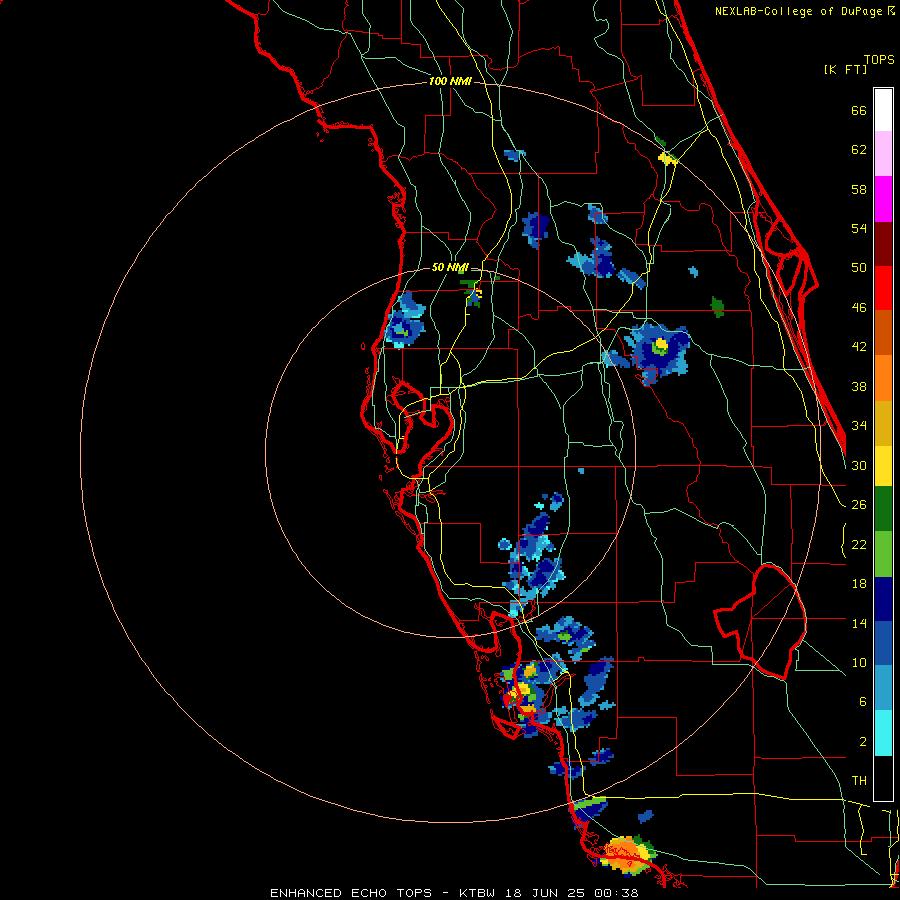The height and width of the screenshot is (900, 900).
Task: Select the '38' legend value
Action: pos(859,387)
